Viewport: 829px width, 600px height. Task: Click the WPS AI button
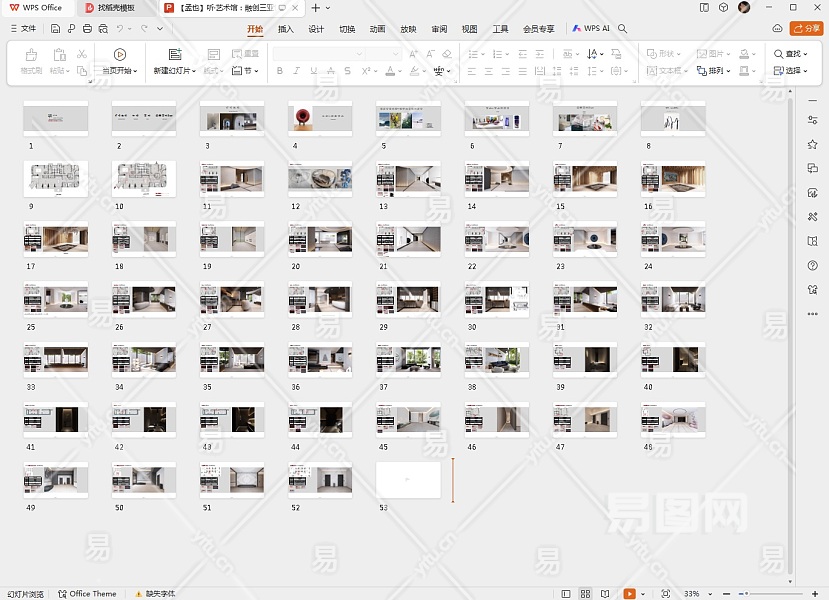pos(591,29)
